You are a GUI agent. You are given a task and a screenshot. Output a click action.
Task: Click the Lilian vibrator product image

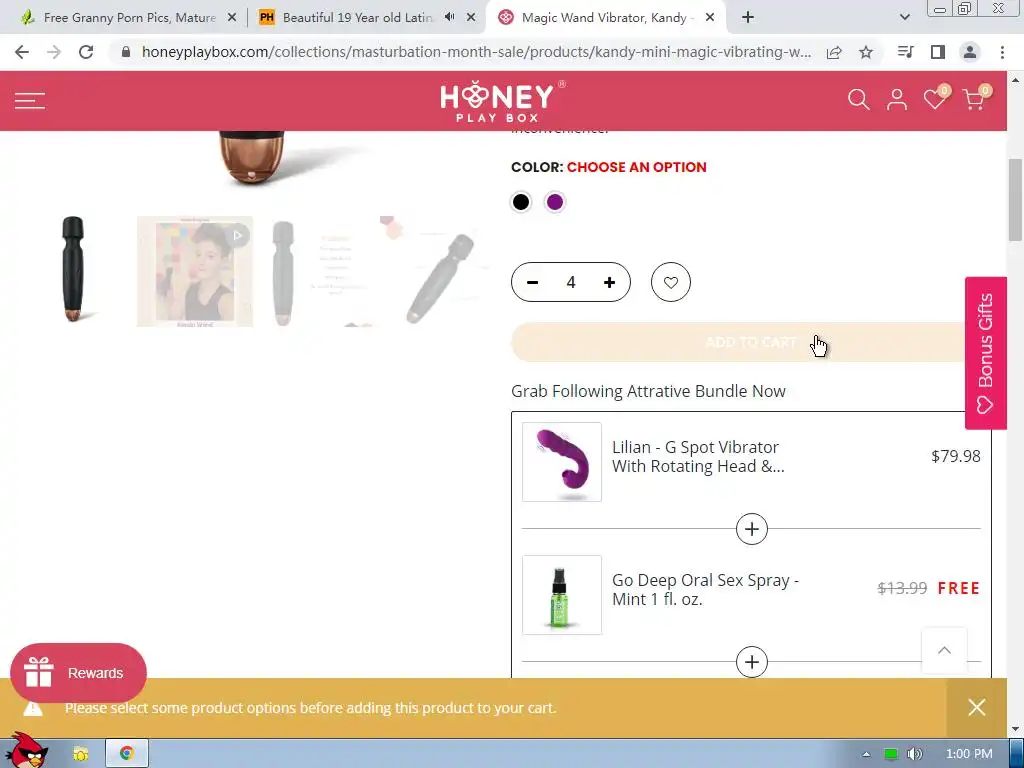(x=562, y=462)
